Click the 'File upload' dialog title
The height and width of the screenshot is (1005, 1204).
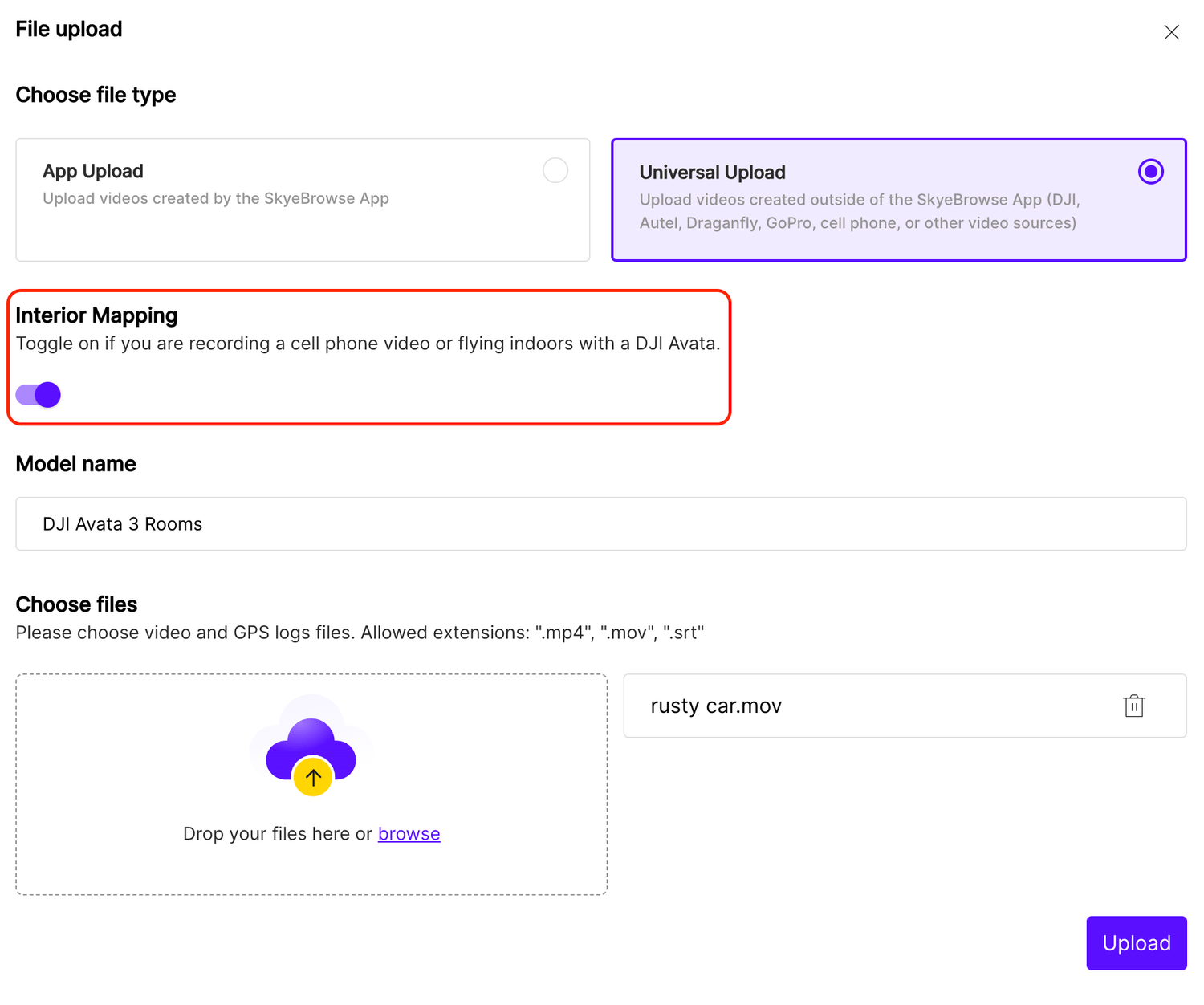click(x=69, y=29)
